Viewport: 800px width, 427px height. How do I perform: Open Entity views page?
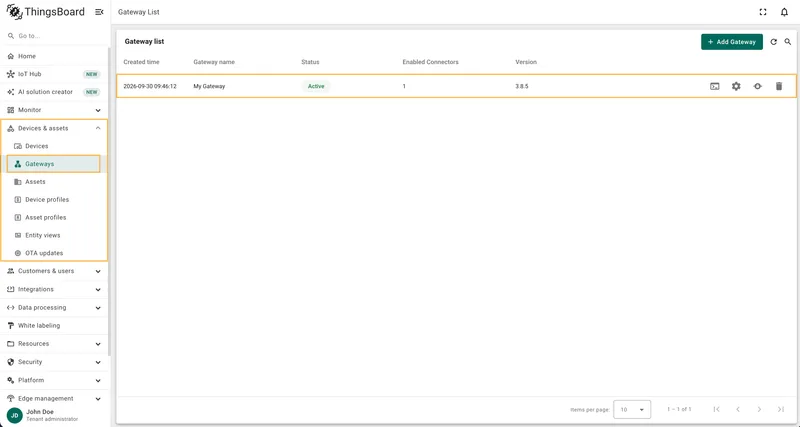coord(54,235)
